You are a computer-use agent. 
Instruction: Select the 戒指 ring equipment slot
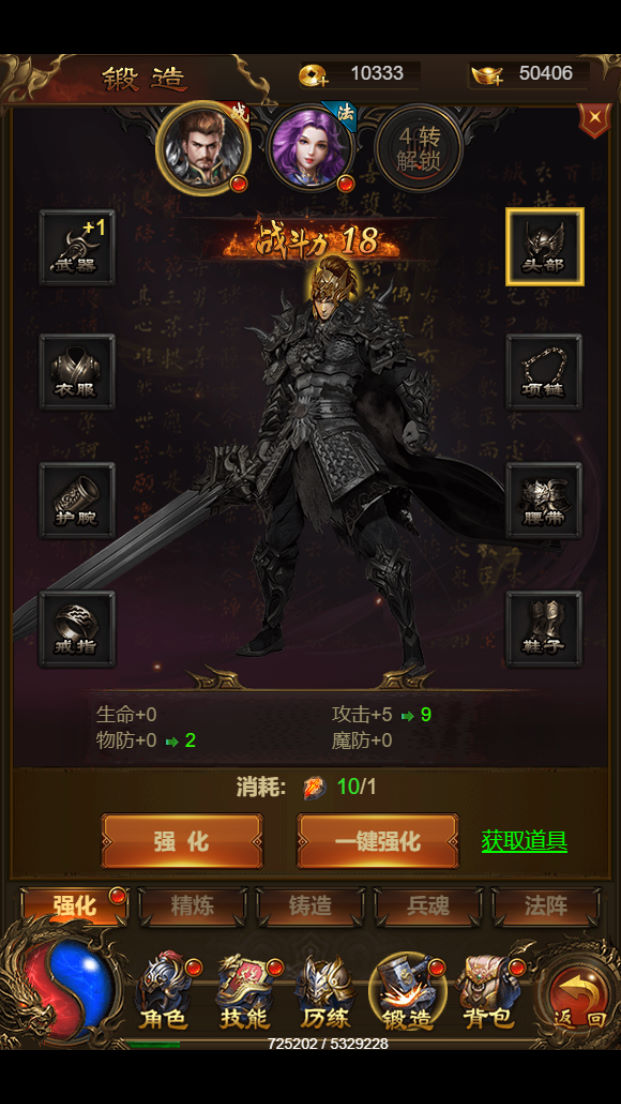point(77,628)
